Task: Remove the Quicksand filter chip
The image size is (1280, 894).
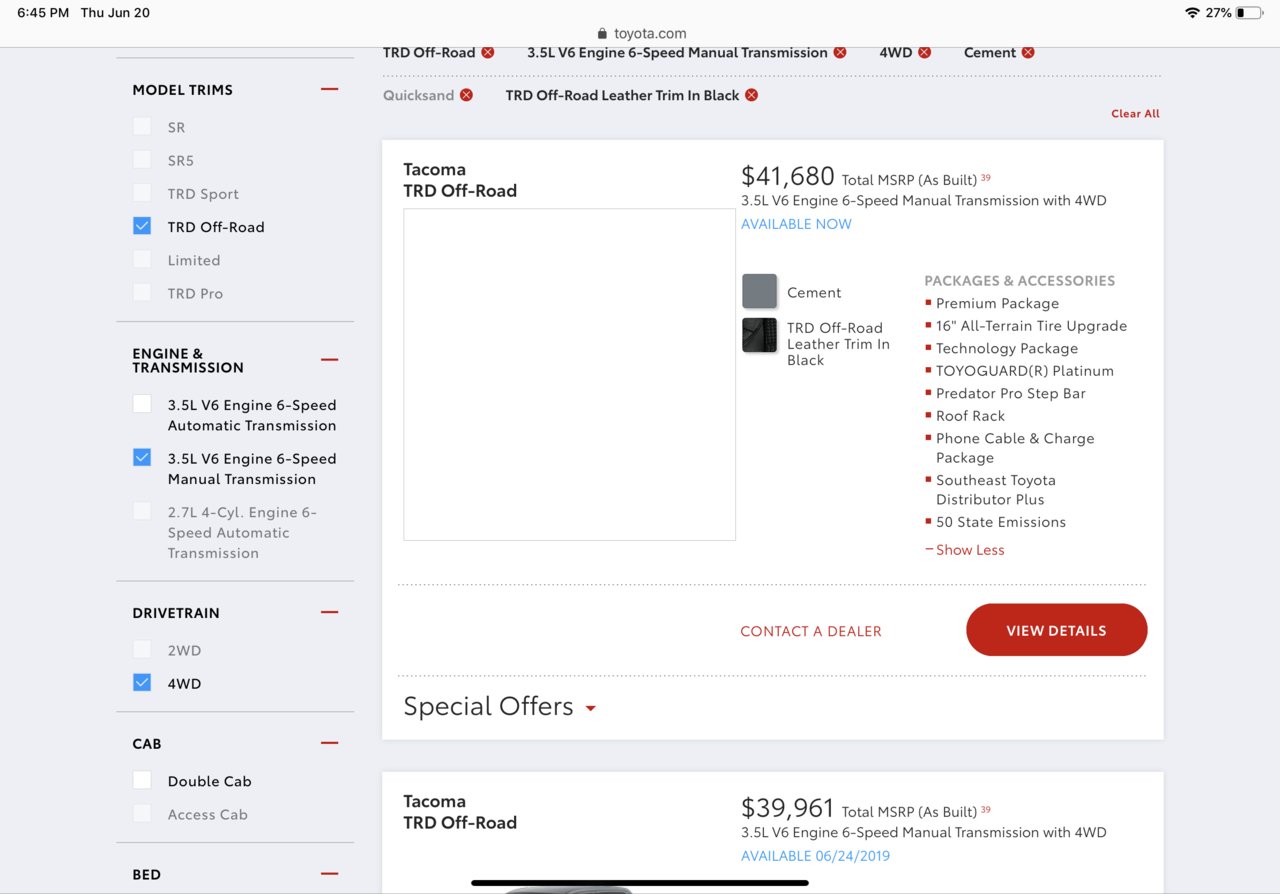Action: (466, 96)
